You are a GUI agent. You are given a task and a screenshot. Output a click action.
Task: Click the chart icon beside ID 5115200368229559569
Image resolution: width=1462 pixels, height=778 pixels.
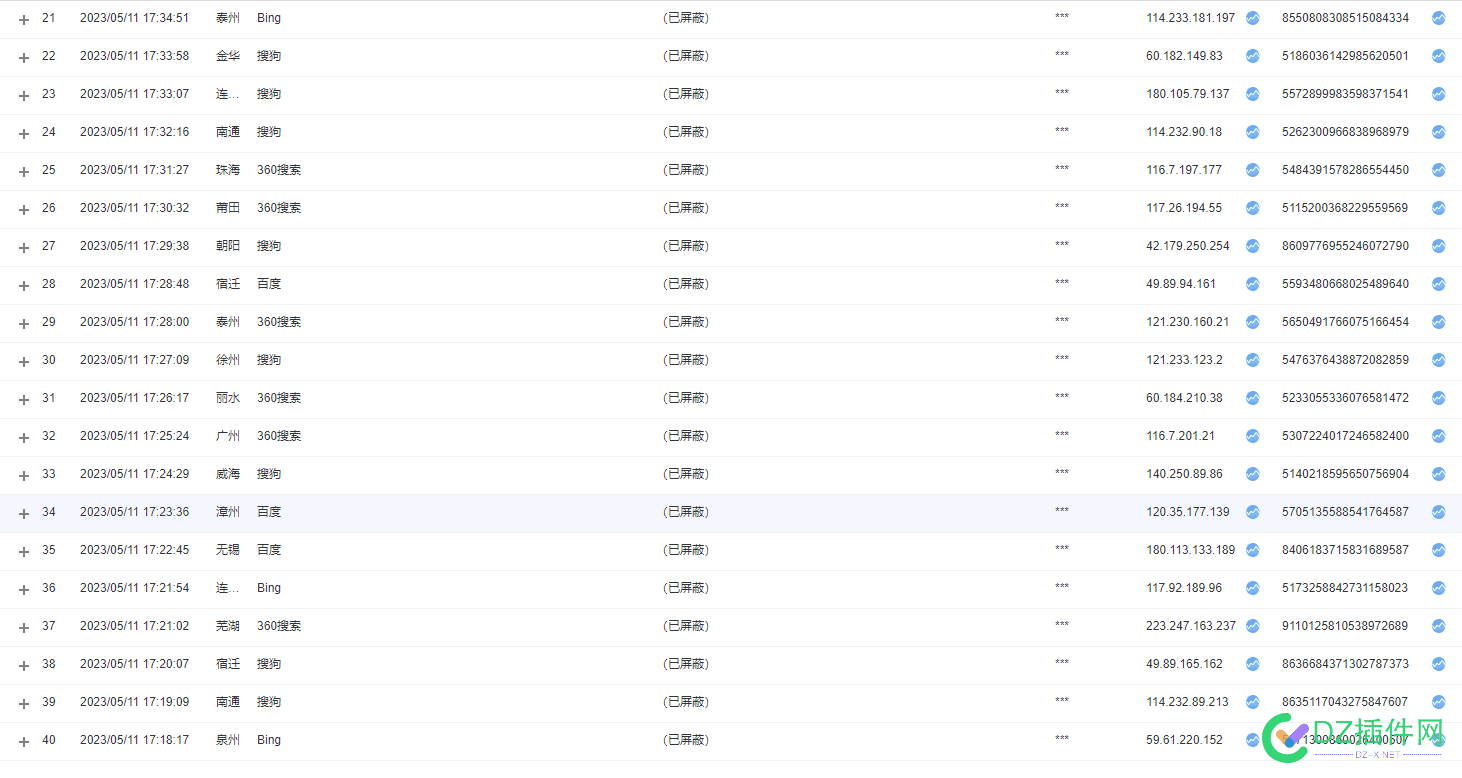[x=1438, y=208]
